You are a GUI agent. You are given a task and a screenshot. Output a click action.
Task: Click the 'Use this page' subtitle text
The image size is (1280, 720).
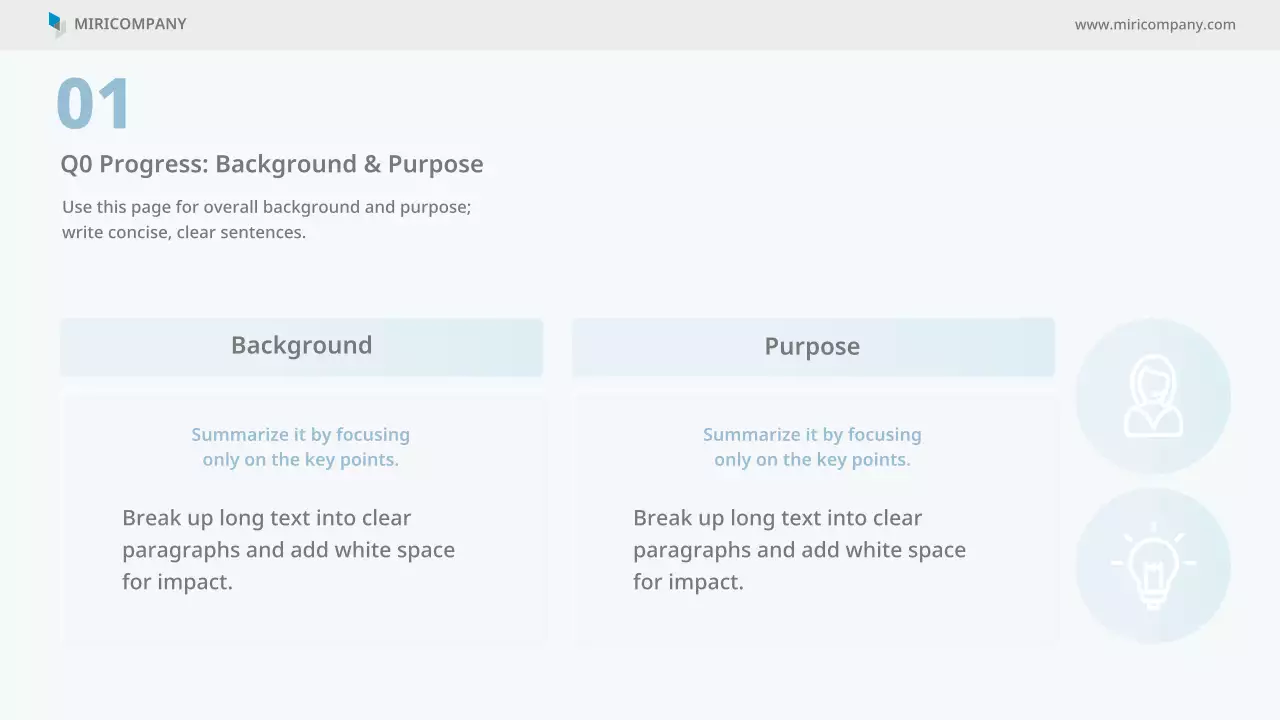[x=266, y=207]
